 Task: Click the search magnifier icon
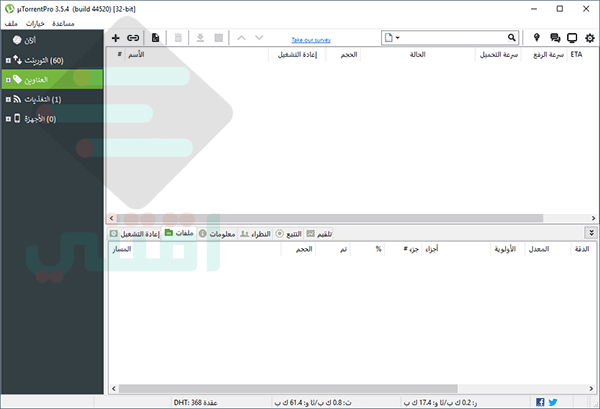click(512, 37)
